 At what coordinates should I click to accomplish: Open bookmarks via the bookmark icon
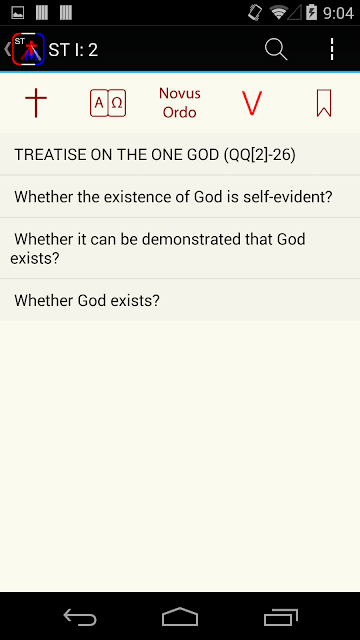coord(324,103)
